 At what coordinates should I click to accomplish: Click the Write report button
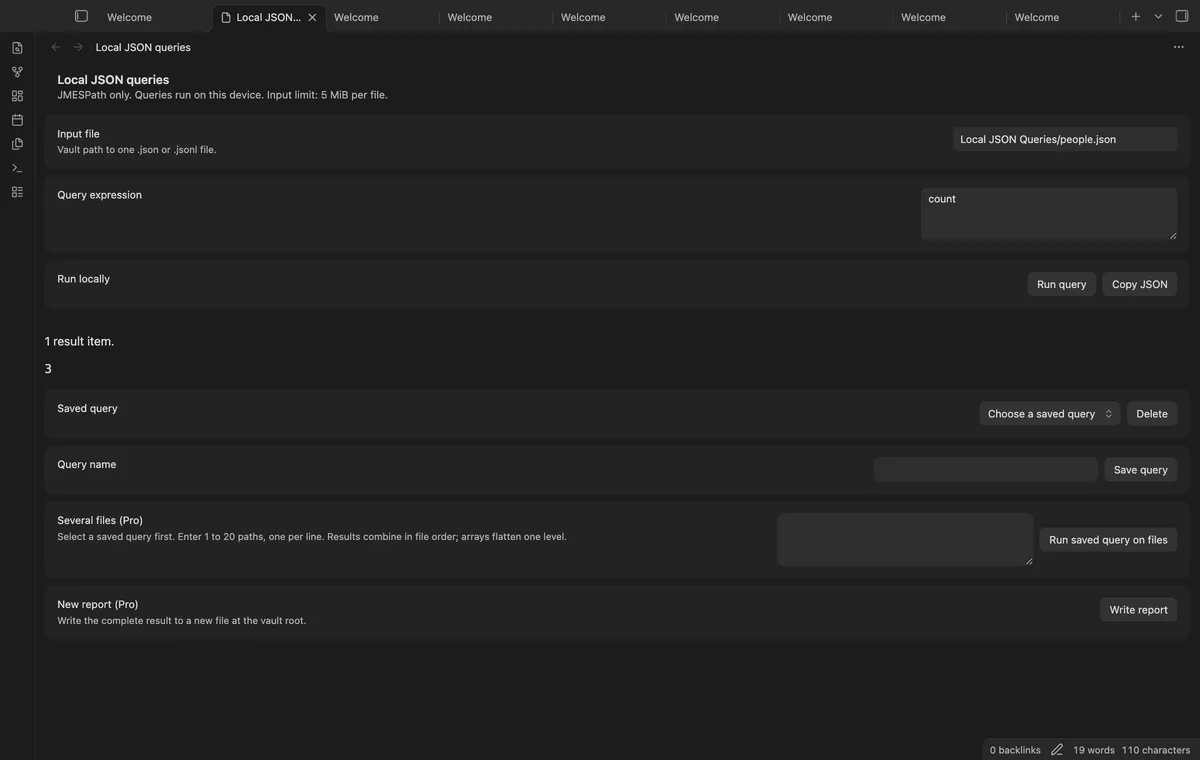[x=1138, y=610]
